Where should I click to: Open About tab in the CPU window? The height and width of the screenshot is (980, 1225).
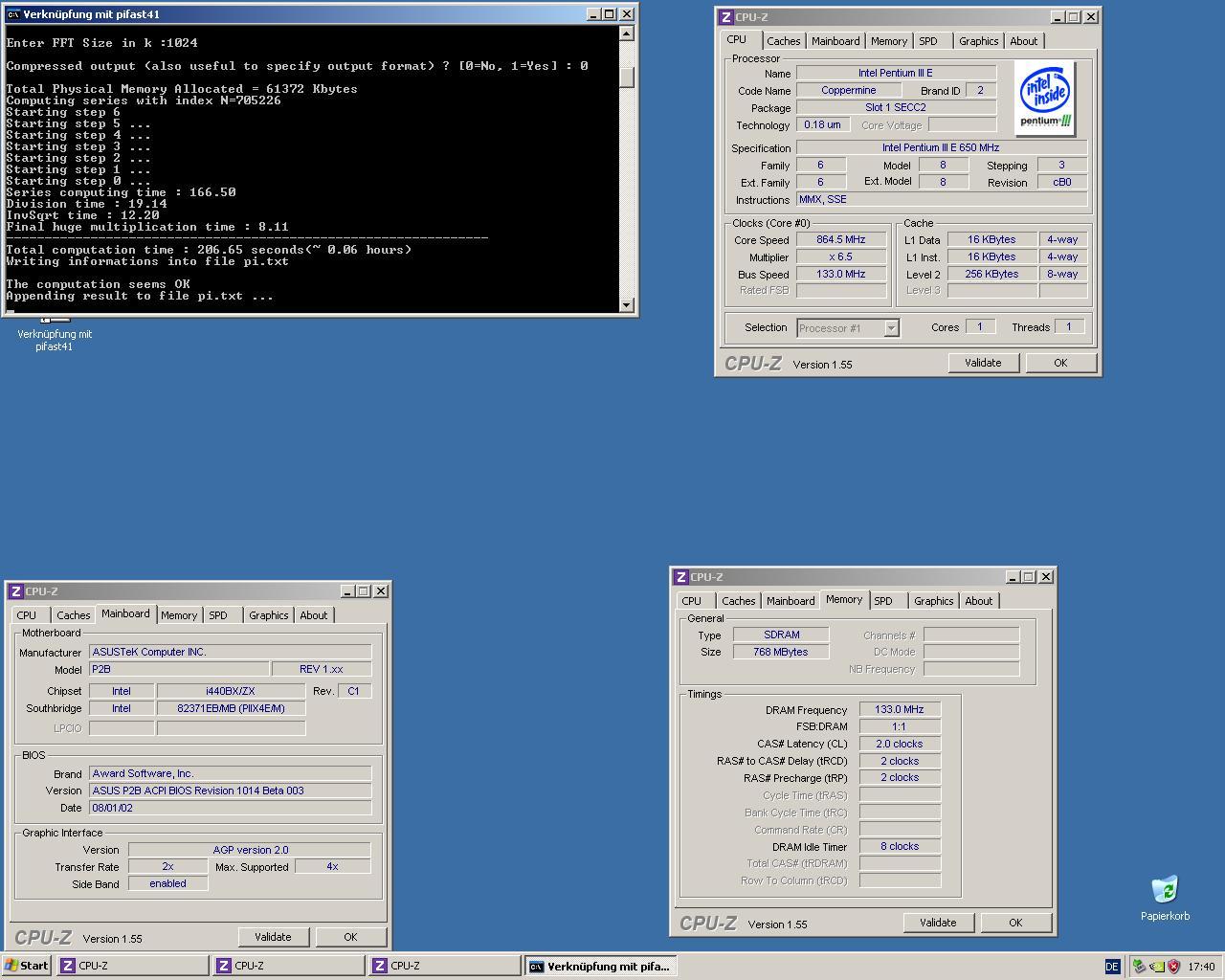(1024, 41)
